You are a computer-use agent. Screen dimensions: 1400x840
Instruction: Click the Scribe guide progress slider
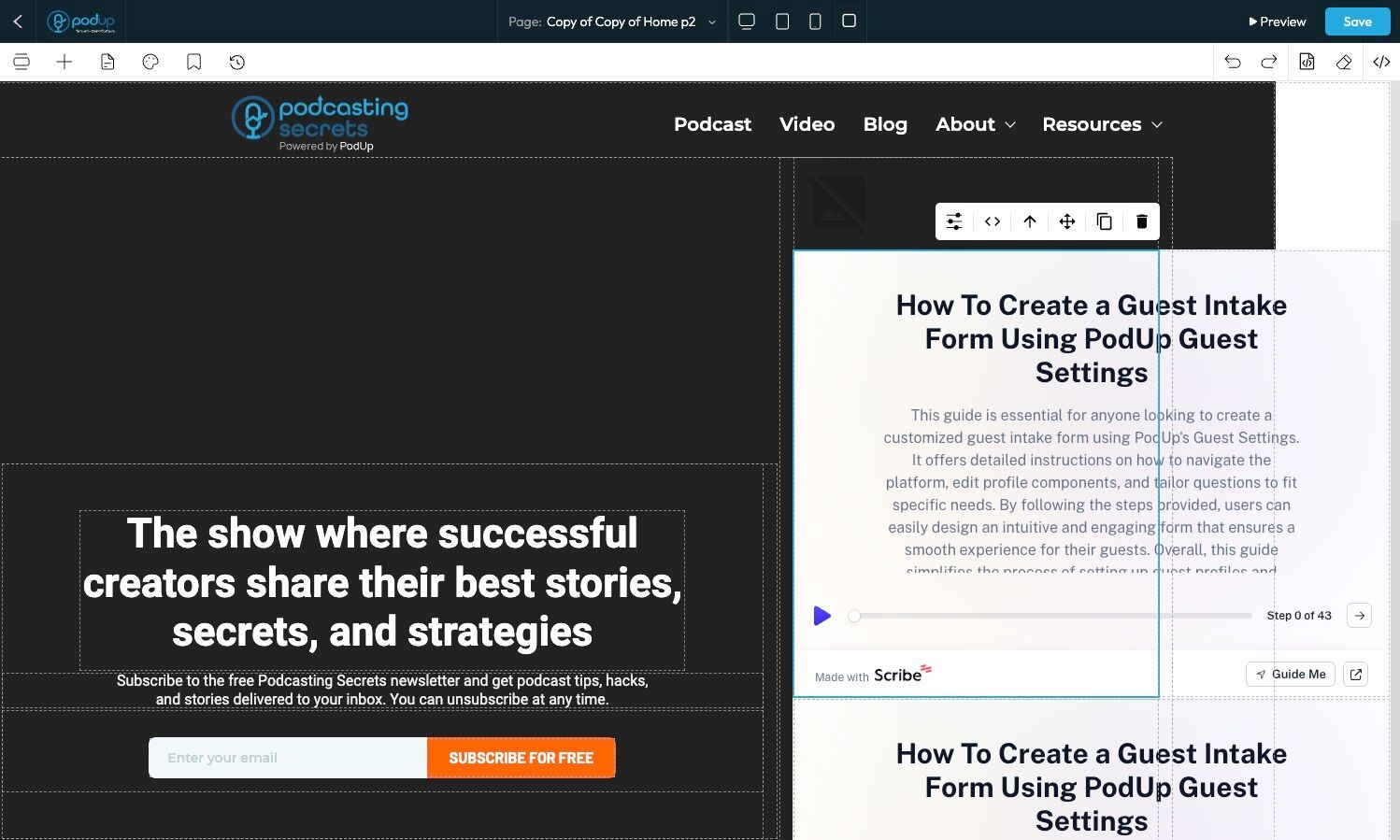coord(1052,616)
